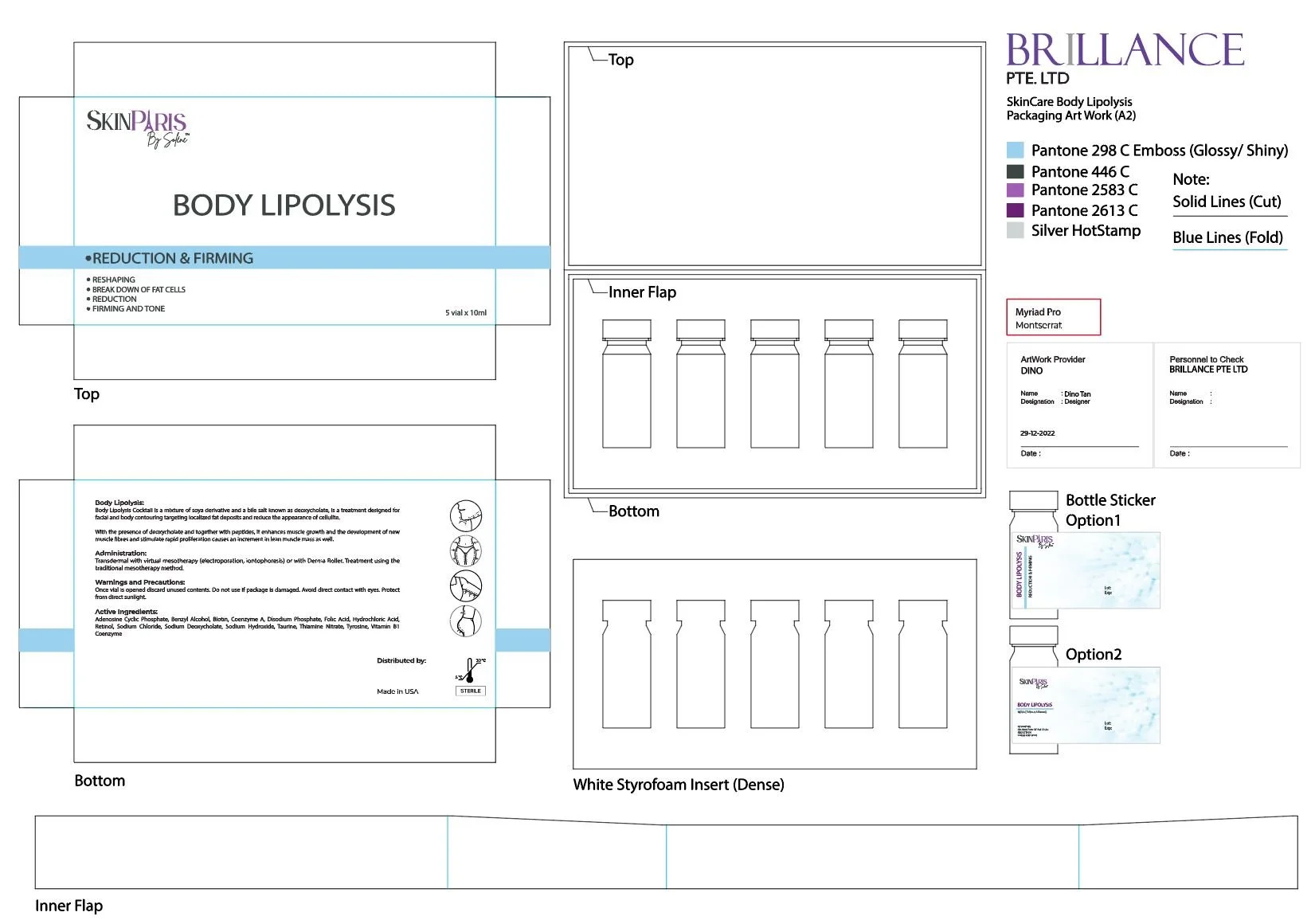The image size is (1315, 924).
Task: Click the "Inner Flap" label above the vials
Action: [642, 292]
